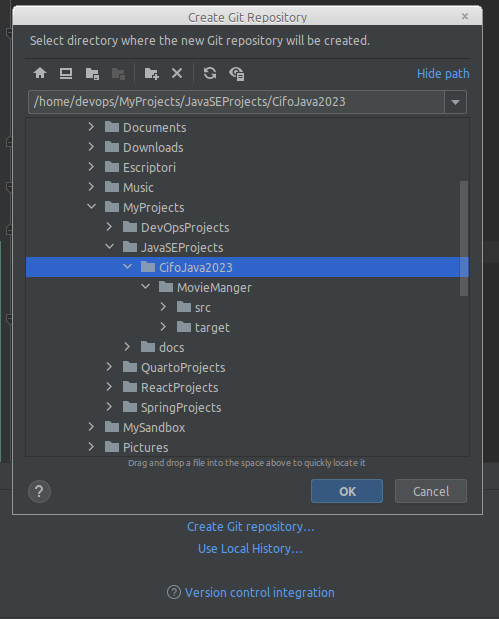
Task: Click the Hide path link
Action: pyautogui.click(x=443, y=73)
